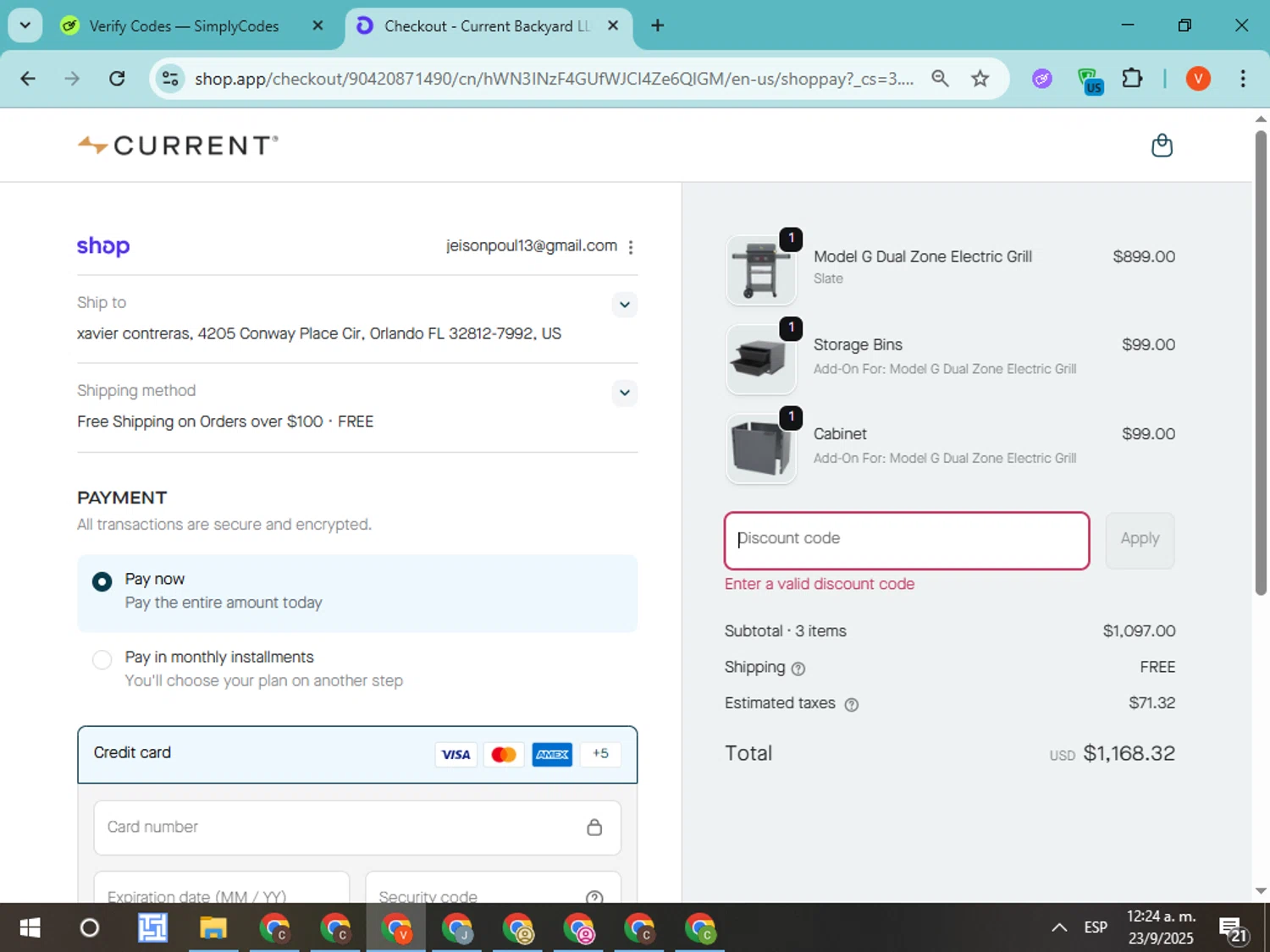Click the Total amount $1,168.32

click(1129, 753)
